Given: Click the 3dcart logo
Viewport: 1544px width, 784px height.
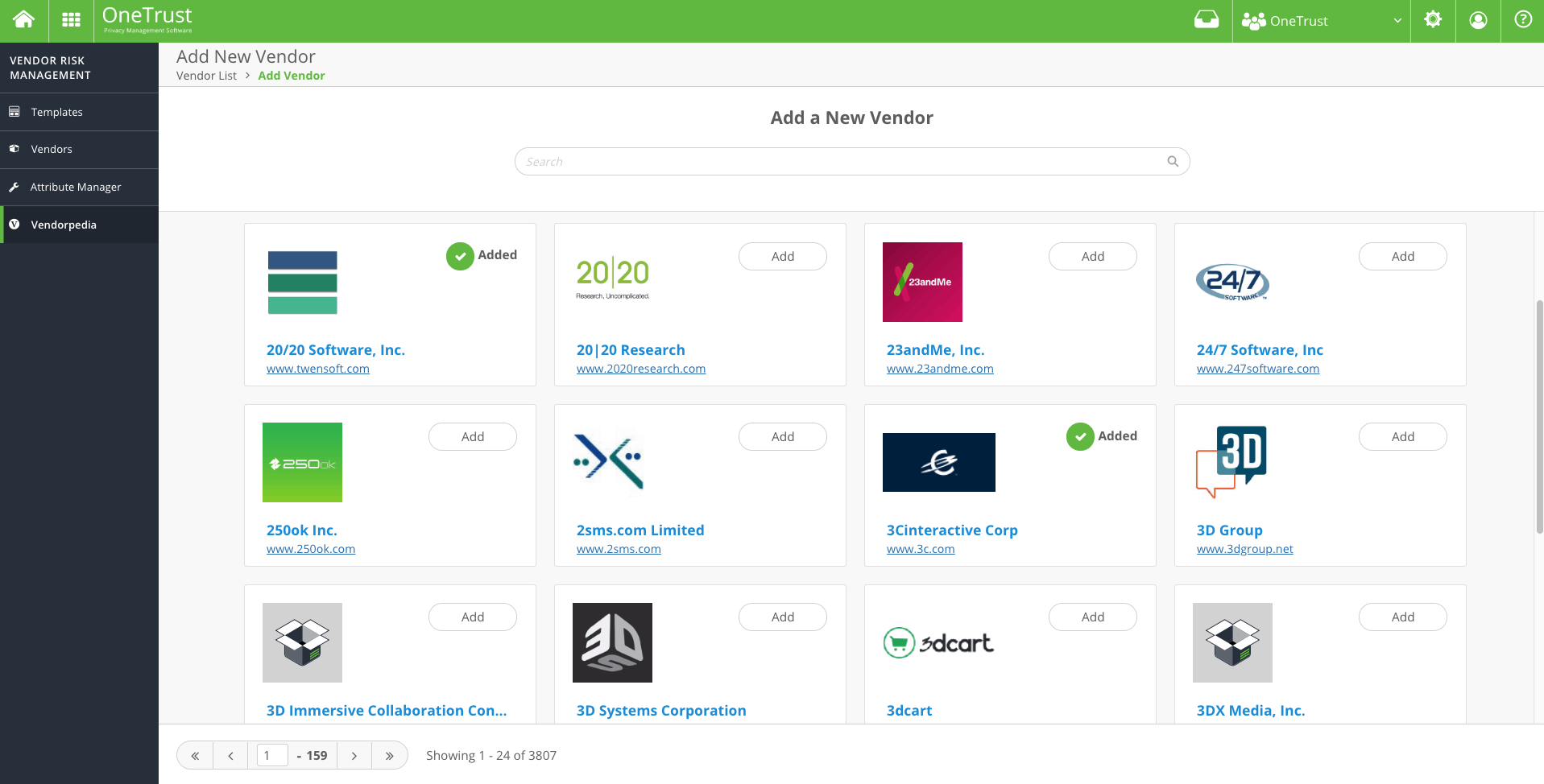Looking at the screenshot, I should pyautogui.click(x=938, y=642).
